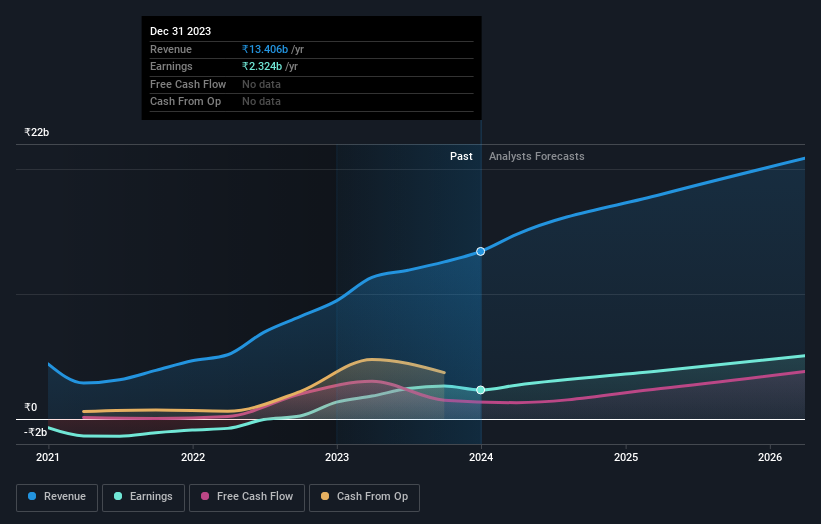Click the 2025 x-axis label
The width and height of the screenshot is (821, 524).
626,458
